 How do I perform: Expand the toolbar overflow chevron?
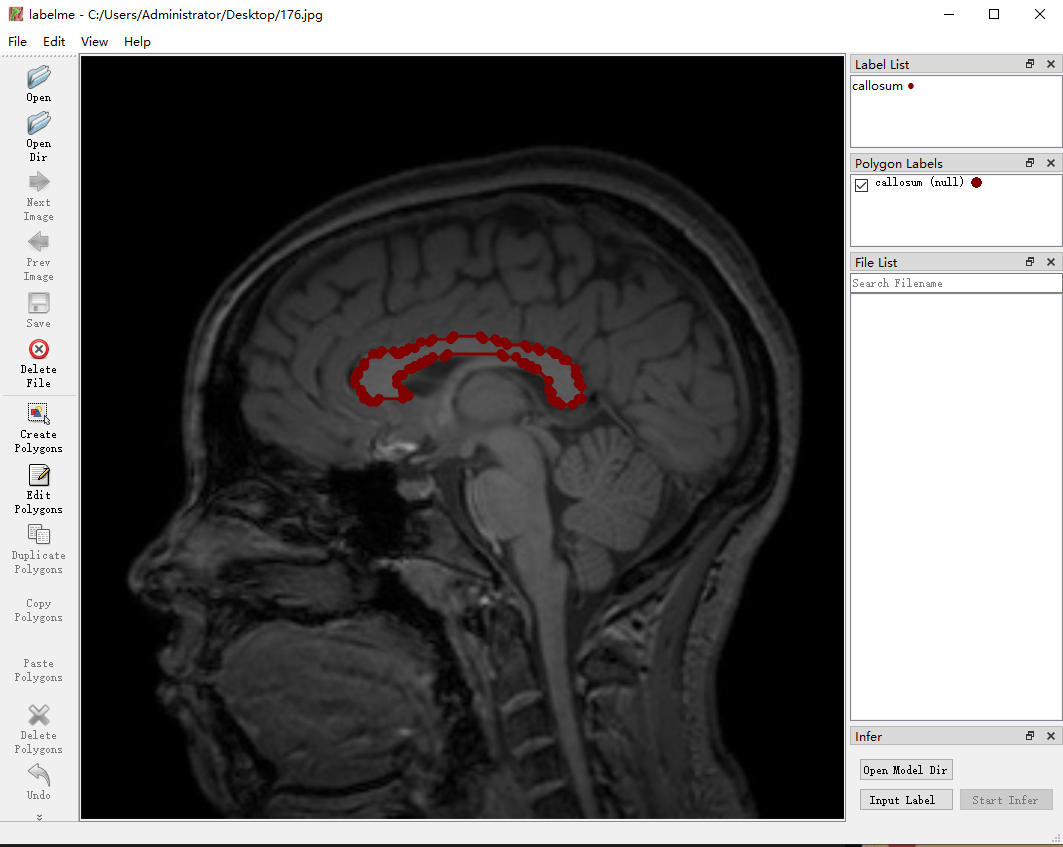(39, 816)
